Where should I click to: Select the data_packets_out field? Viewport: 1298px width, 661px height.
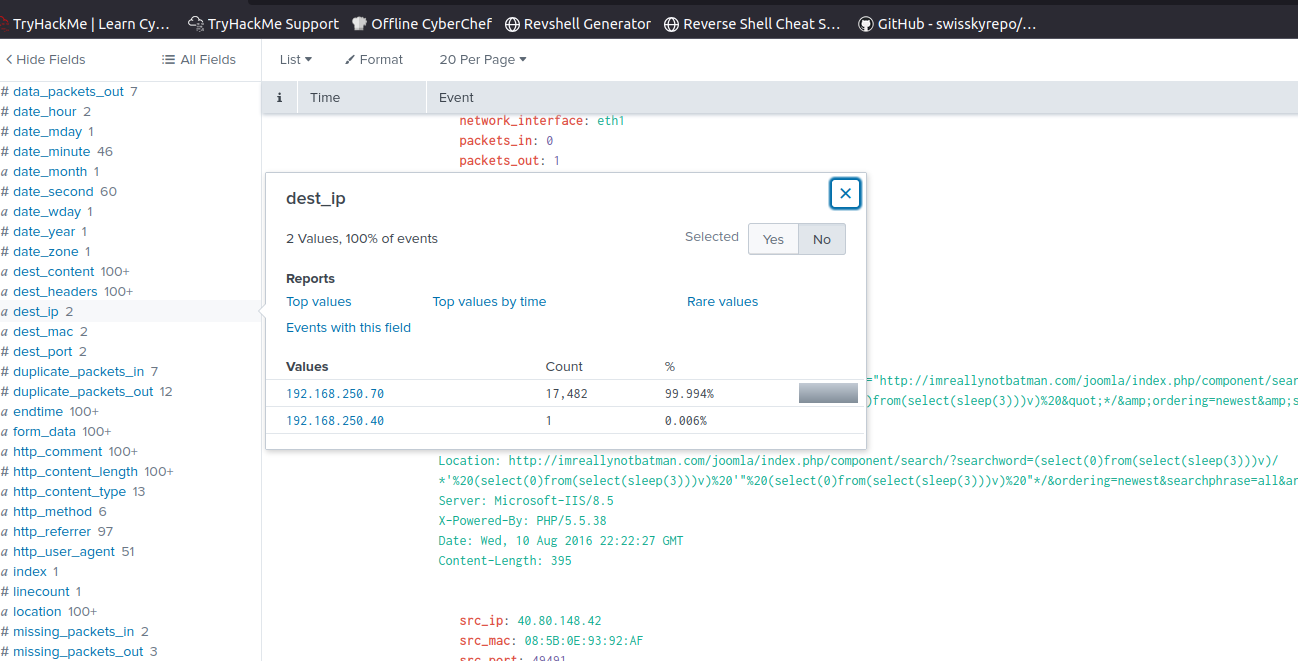click(x=68, y=92)
